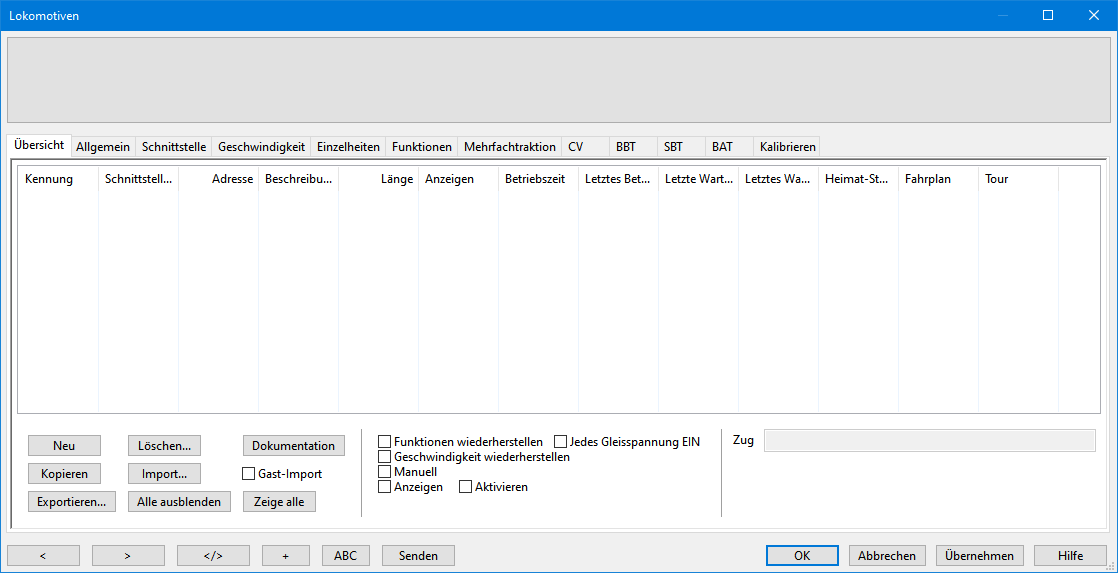Open the CV tab
The image size is (1118, 573).
(575, 147)
